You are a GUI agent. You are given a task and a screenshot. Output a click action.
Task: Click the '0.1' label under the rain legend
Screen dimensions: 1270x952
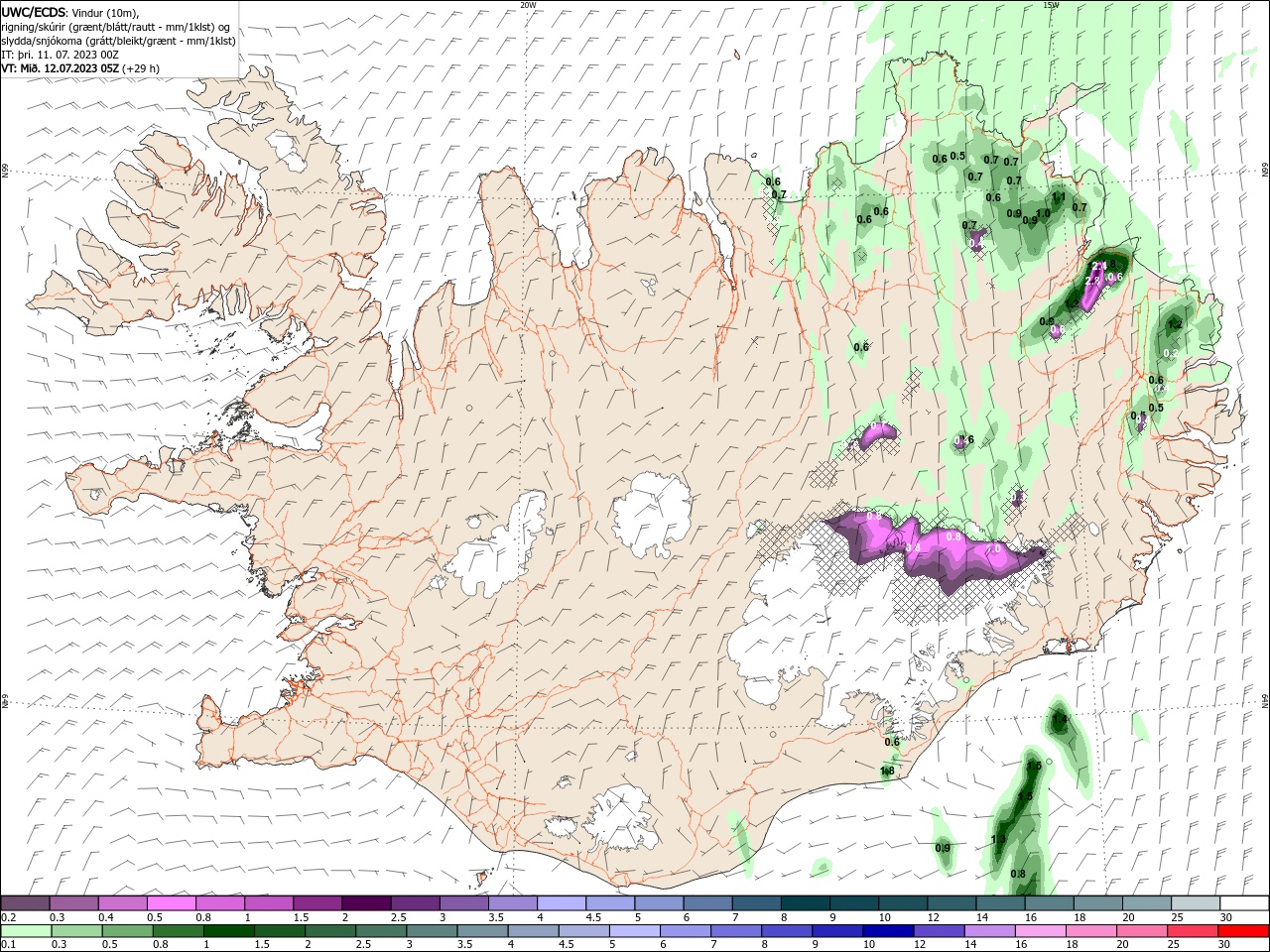(x=8, y=945)
